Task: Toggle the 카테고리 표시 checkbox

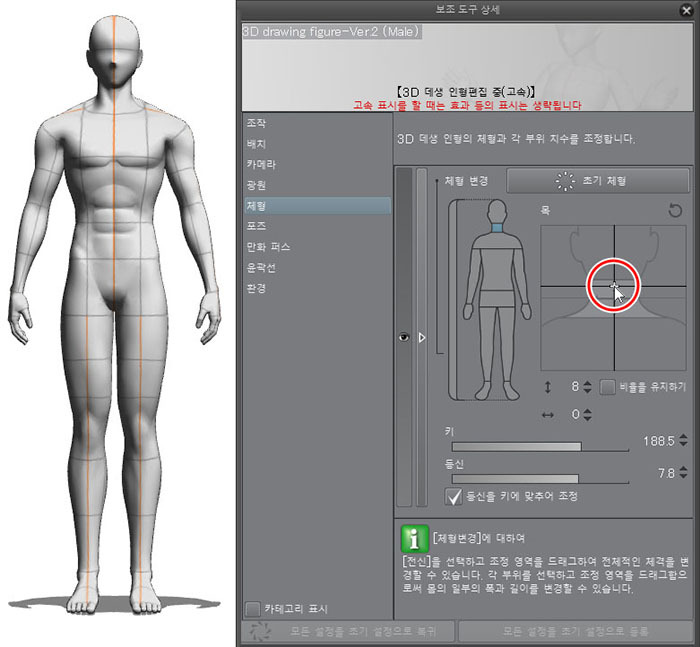Action: coord(253,609)
